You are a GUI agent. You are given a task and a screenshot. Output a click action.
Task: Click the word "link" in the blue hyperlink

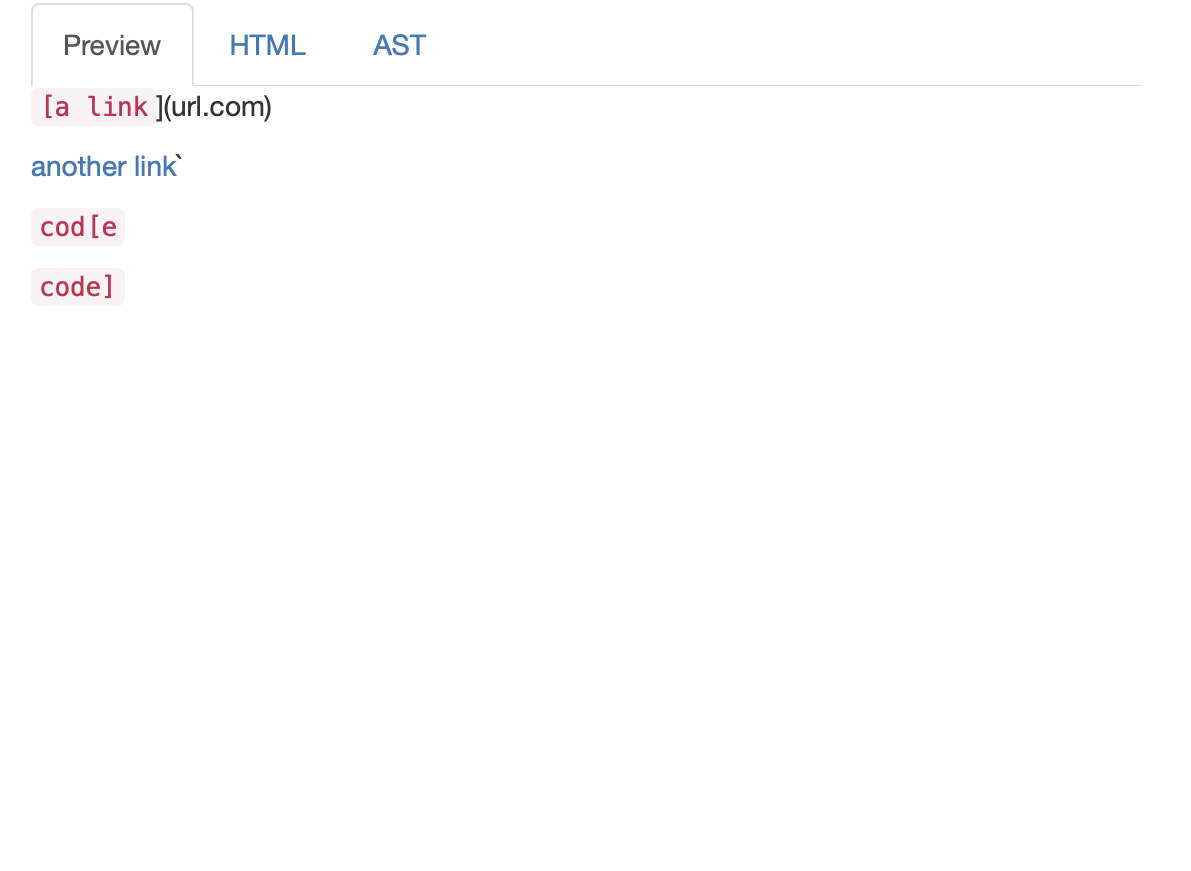pos(154,167)
